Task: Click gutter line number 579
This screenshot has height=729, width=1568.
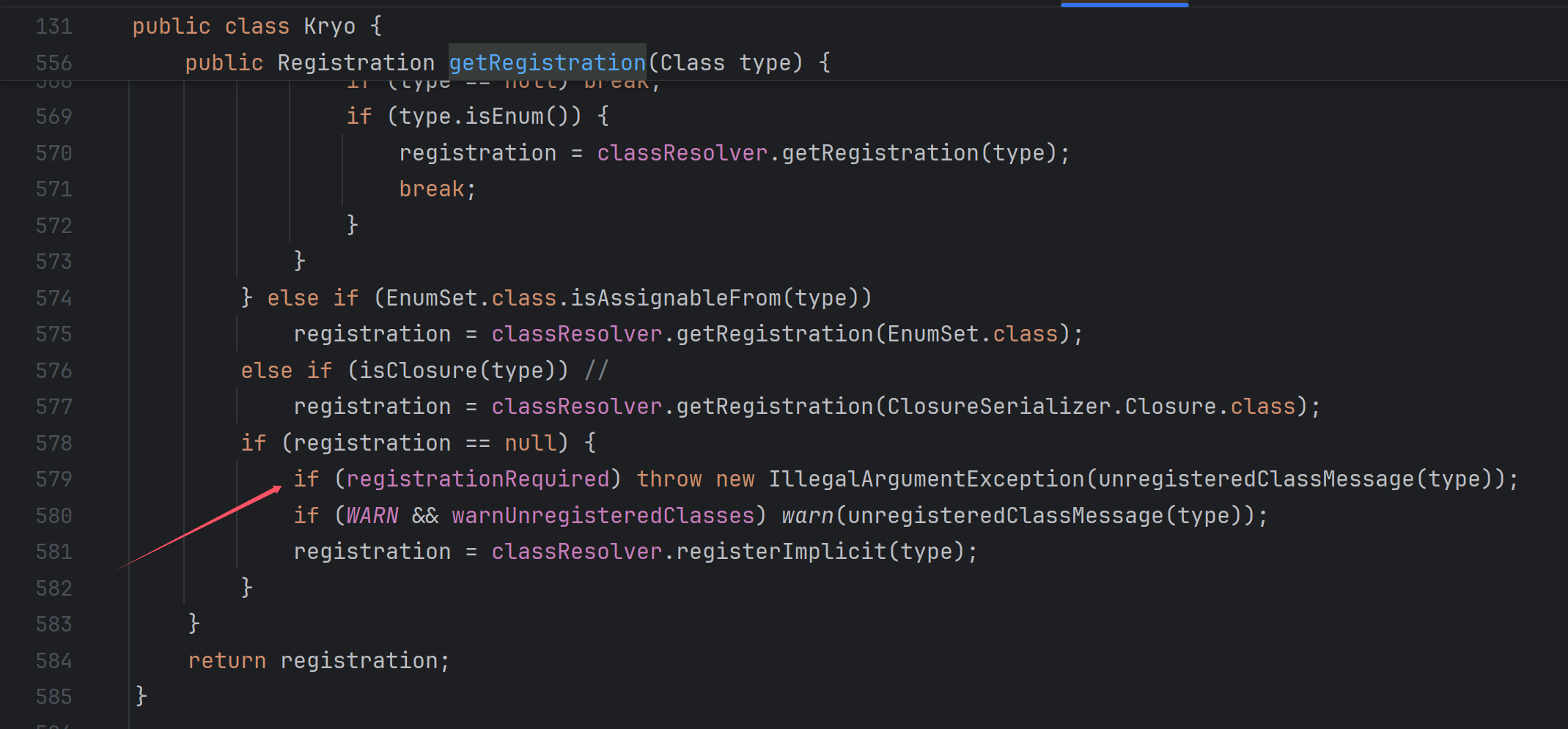Action: click(x=54, y=479)
